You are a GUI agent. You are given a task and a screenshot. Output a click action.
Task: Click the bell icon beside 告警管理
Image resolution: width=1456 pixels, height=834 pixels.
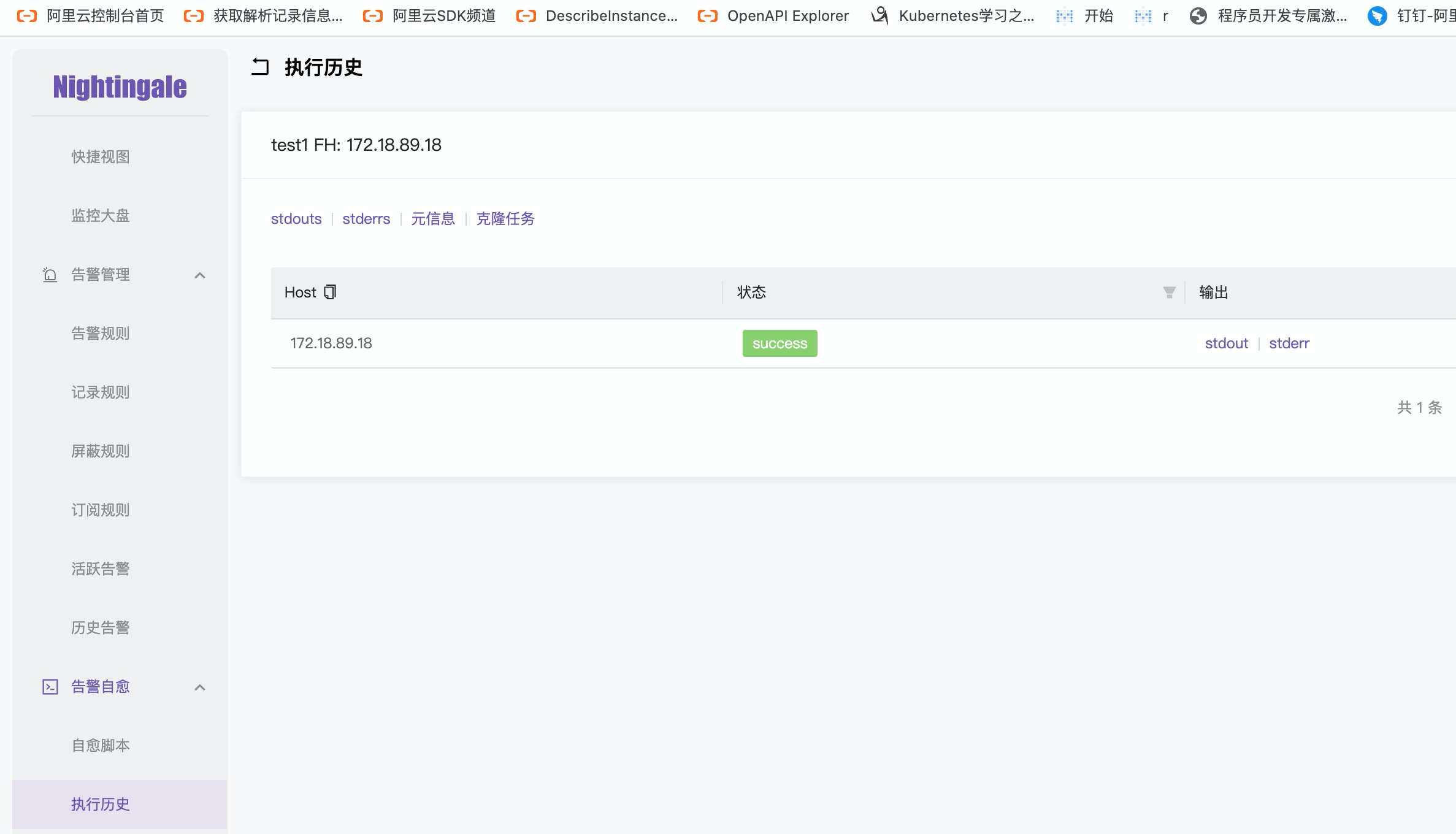(x=50, y=274)
